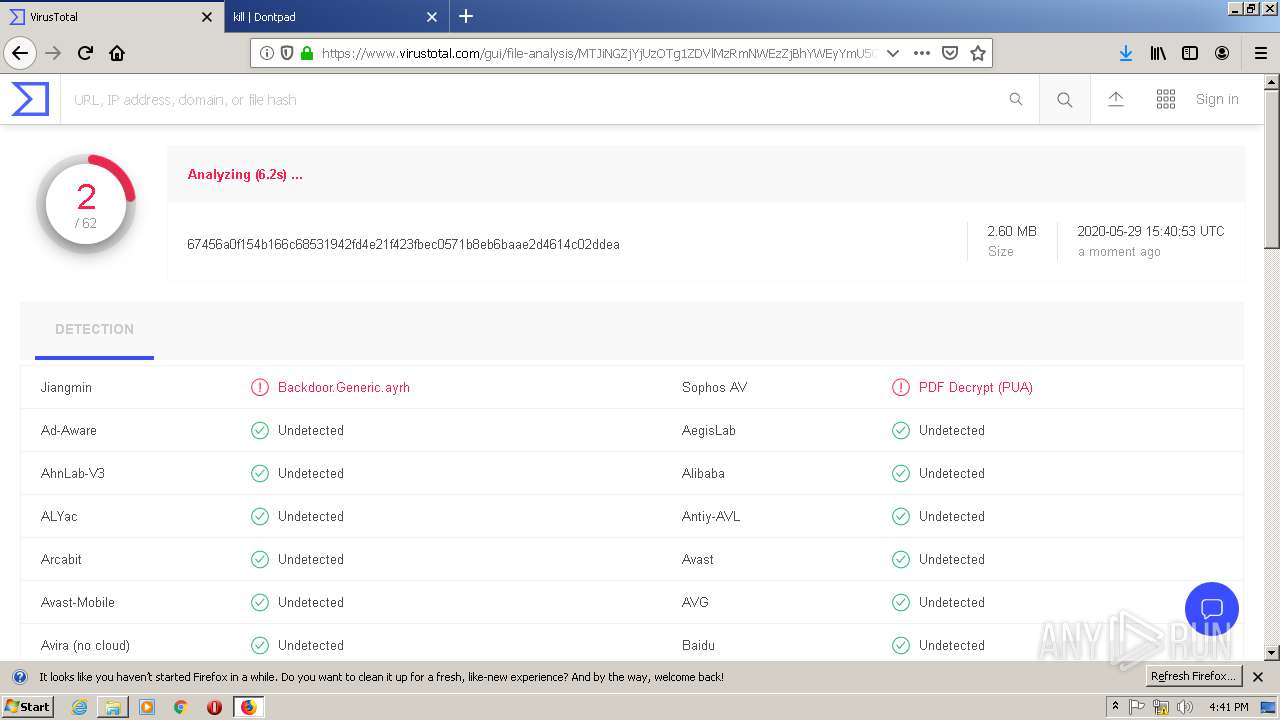The height and width of the screenshot is (720, 1280).
Task: Close the VirusTotal tab
Action: [x=207, y=17]
